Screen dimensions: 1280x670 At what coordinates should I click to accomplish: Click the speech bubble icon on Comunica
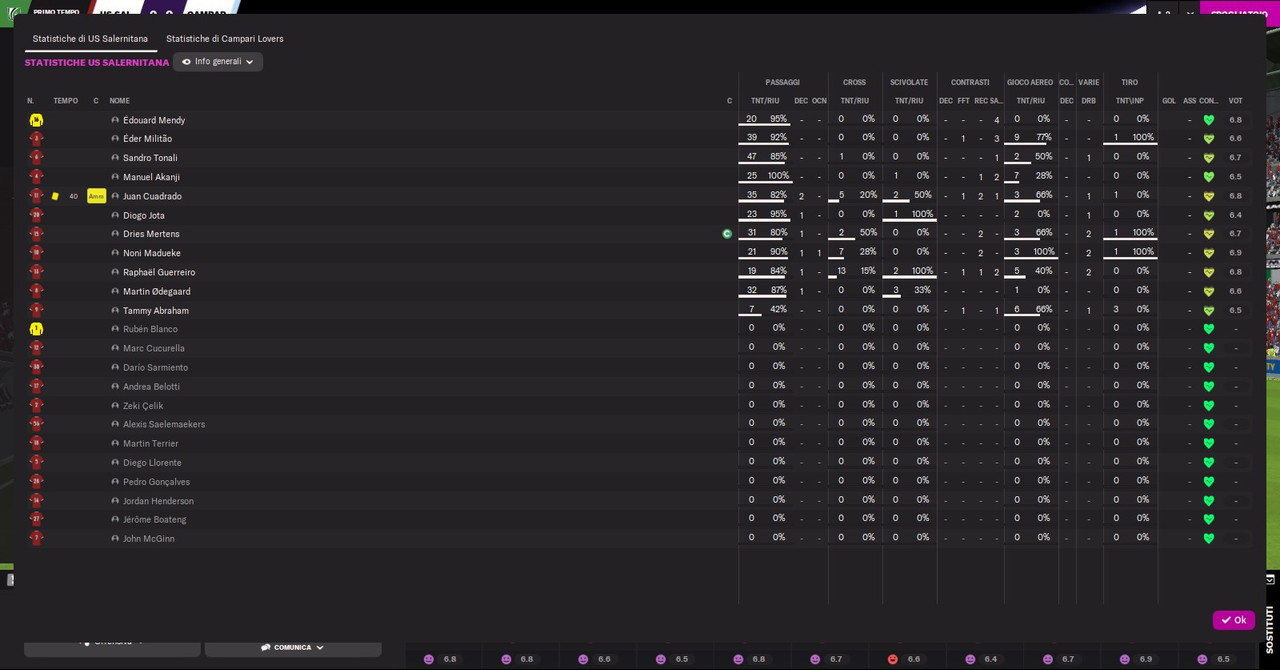coord(266,648)
